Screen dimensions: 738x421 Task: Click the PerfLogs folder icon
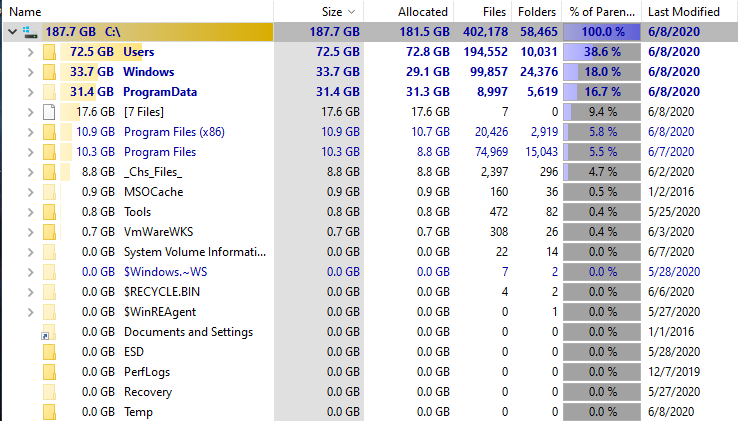49,372
